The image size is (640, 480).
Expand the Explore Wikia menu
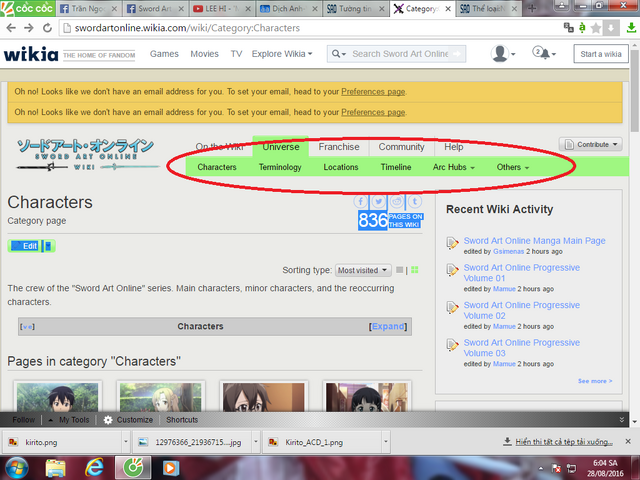(282, 54)
